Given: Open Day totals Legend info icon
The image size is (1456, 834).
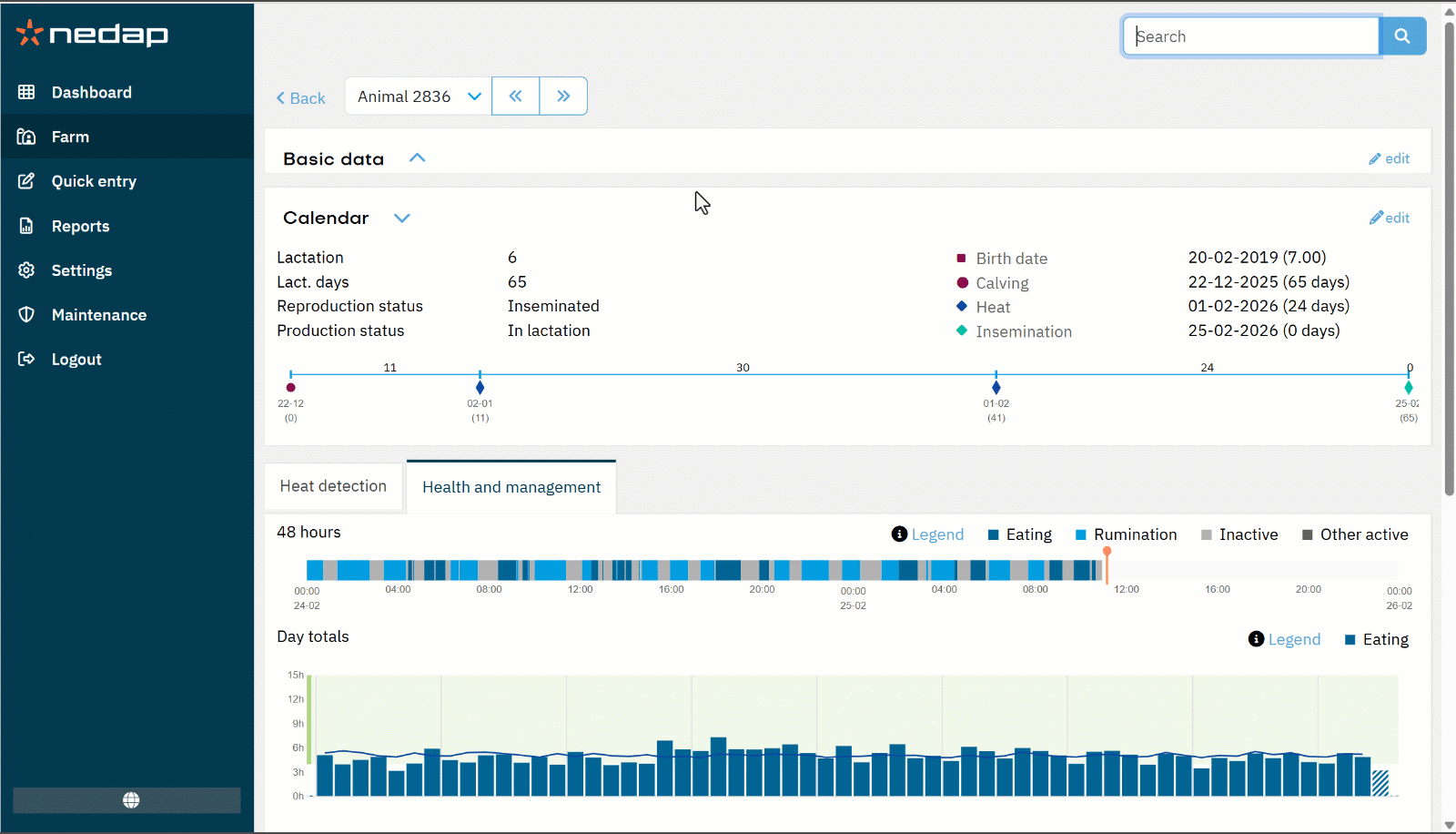Looking at the screenshot, I should pyautogui.click(x=1256, y=639).
